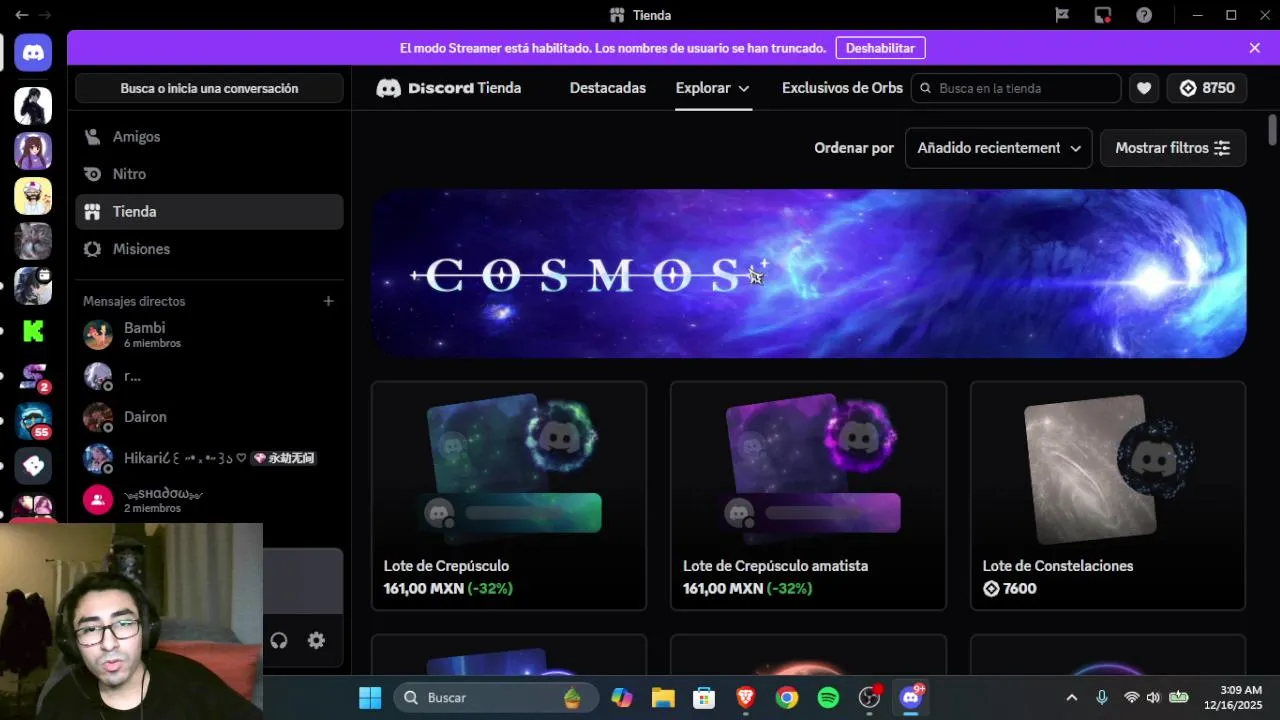Click the 161,00 MXN price under Lote de Crepúsculo
The image size is (1280, 720).
pyautogui.click(x=424, y=588)
